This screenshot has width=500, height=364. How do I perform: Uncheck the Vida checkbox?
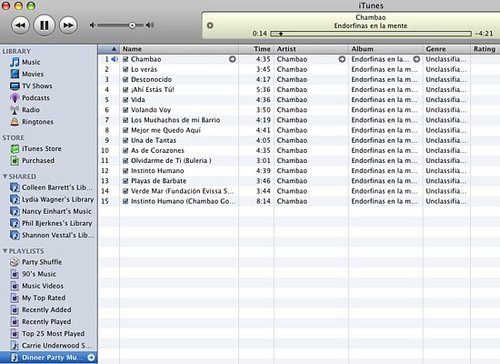click(125, 100)
